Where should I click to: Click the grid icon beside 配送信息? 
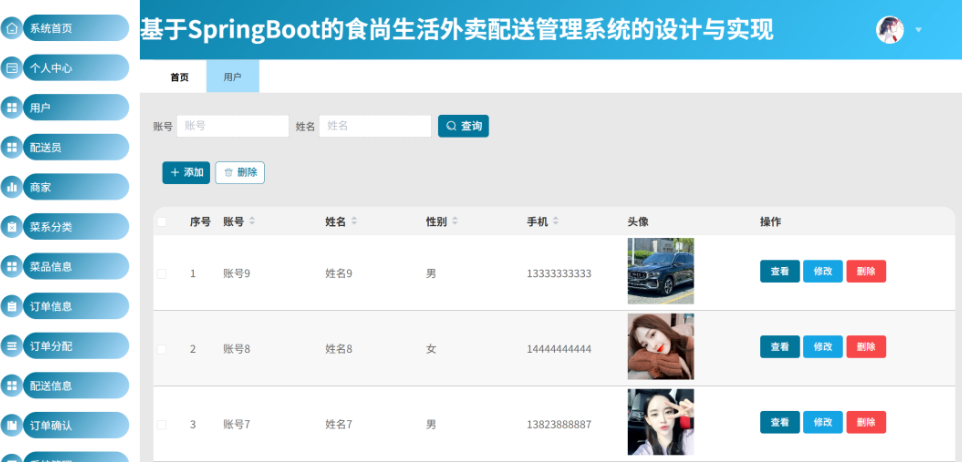point(11,385)
